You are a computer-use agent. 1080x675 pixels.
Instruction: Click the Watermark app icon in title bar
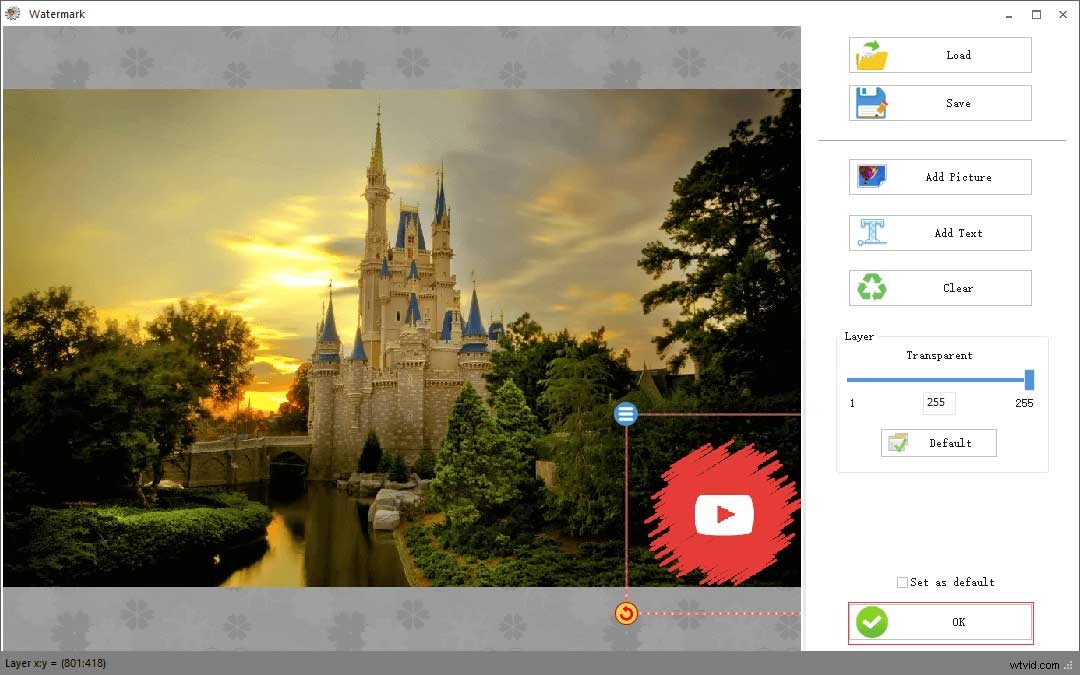click(14, 13)
